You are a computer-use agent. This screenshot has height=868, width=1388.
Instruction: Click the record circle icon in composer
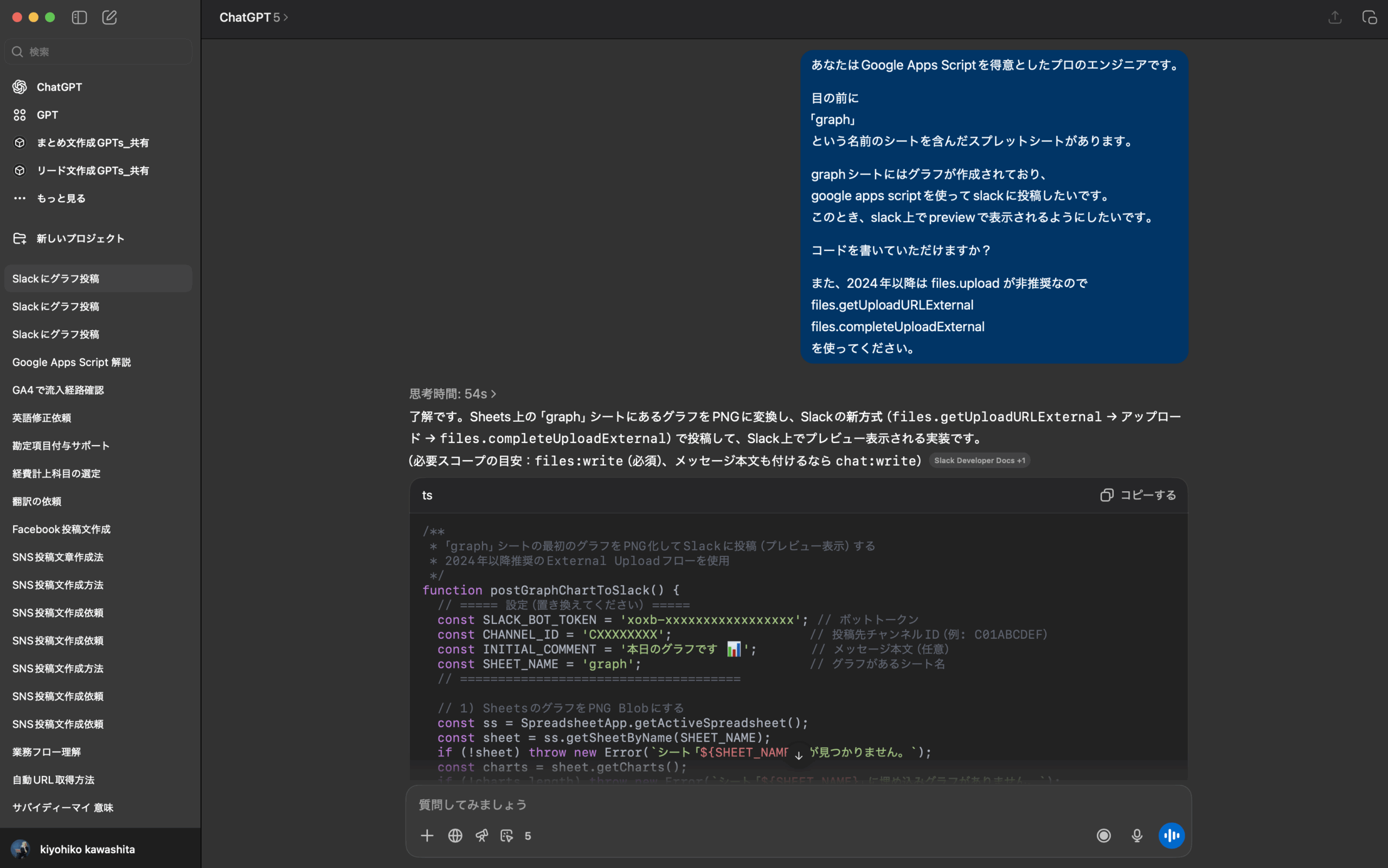click(1103, 835)
